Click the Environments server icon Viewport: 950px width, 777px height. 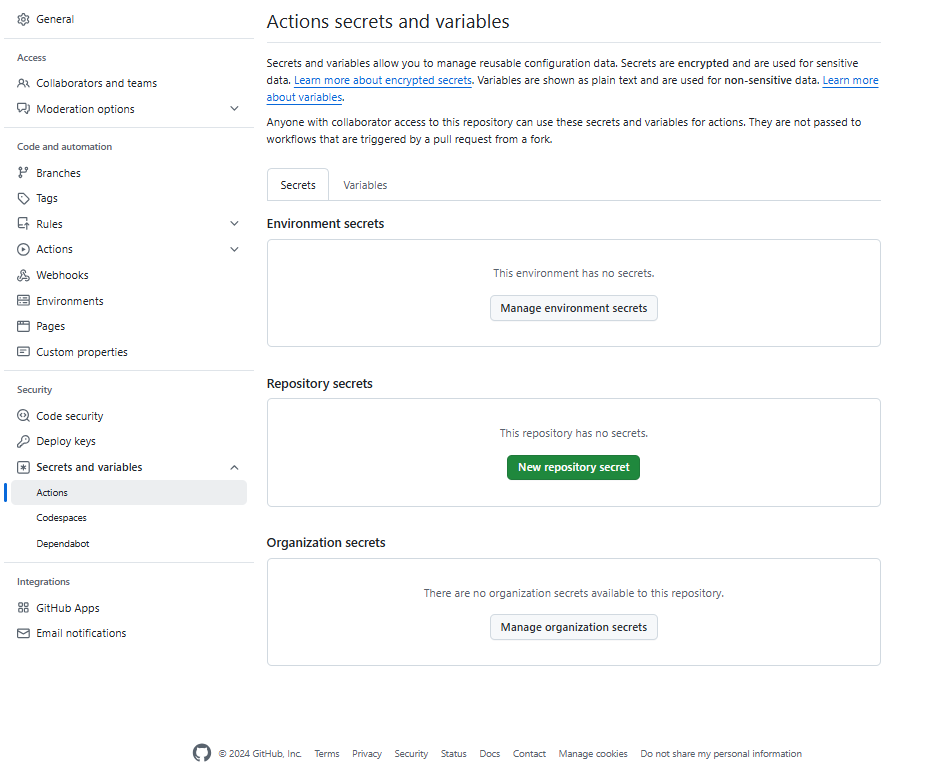click(23, 301)
